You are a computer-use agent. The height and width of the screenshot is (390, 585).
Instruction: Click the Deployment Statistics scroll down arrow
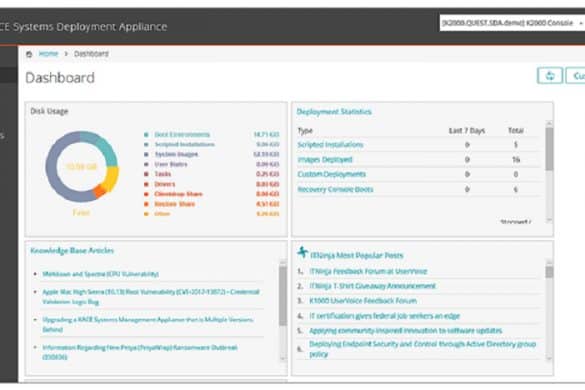(x=549, y=220)
